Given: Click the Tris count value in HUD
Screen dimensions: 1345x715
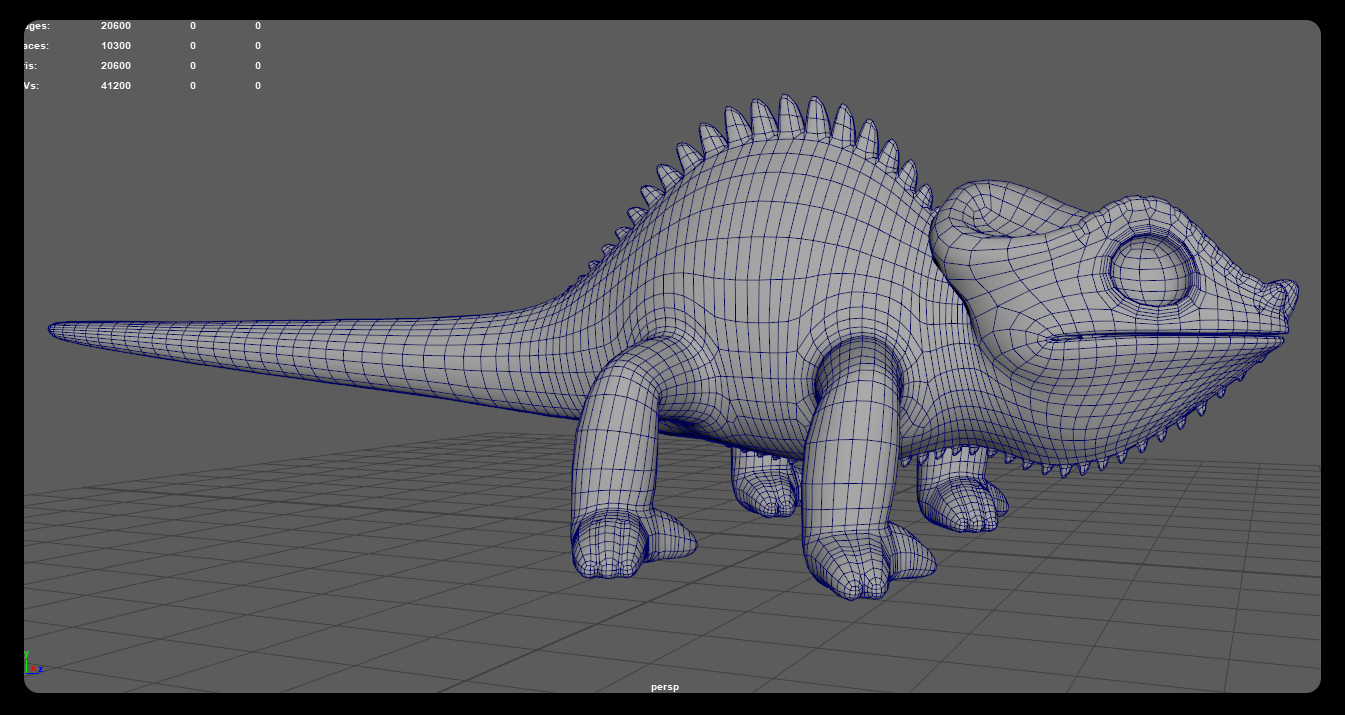Looking at the screenshot, I should click(115, 66).
